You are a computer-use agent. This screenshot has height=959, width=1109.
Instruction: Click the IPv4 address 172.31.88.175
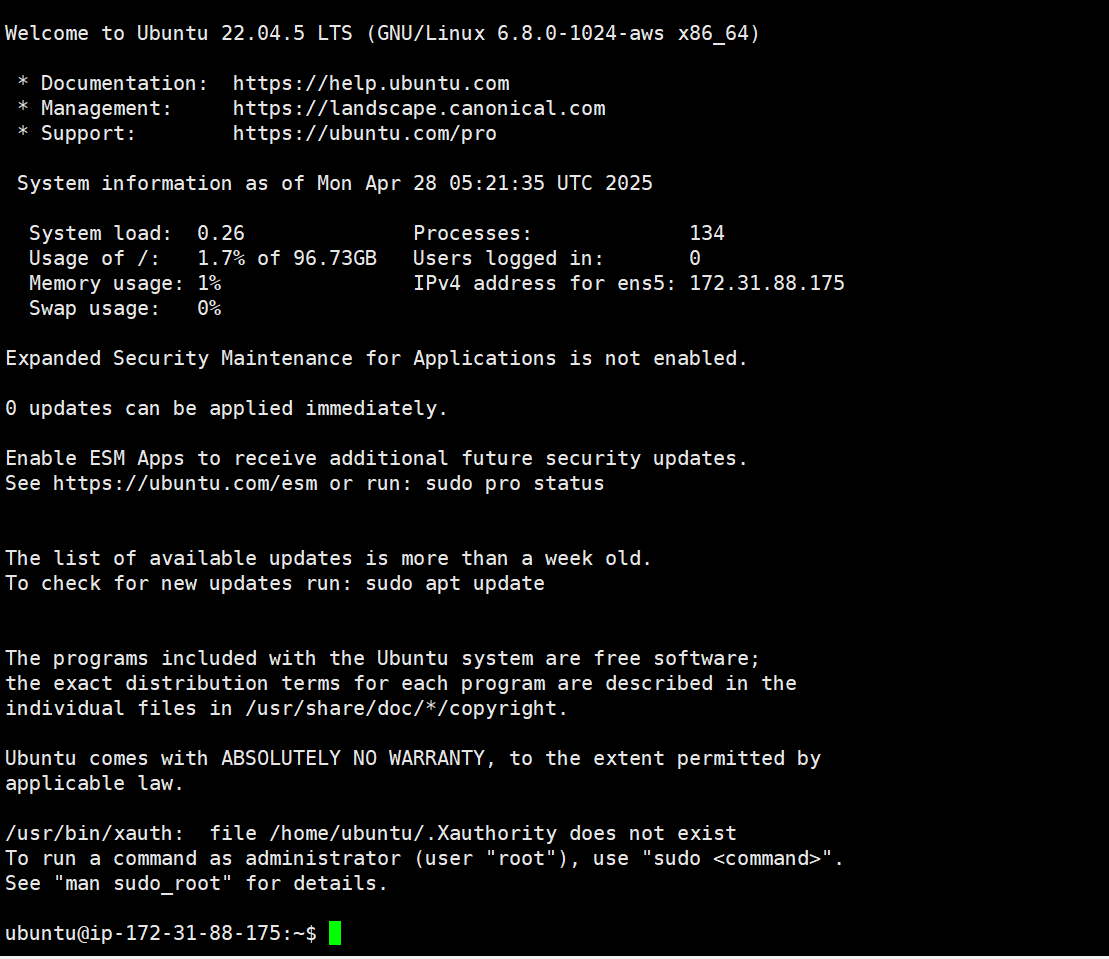click(767, 284)
